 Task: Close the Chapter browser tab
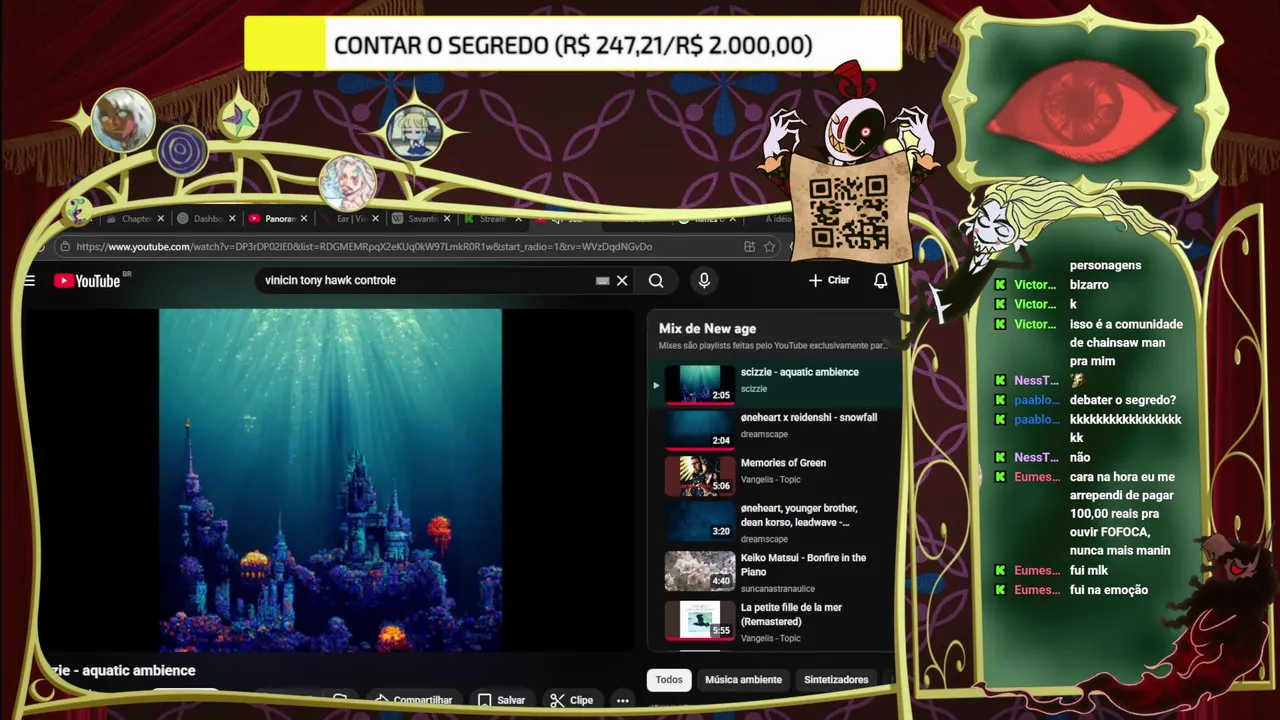[160, 219]
